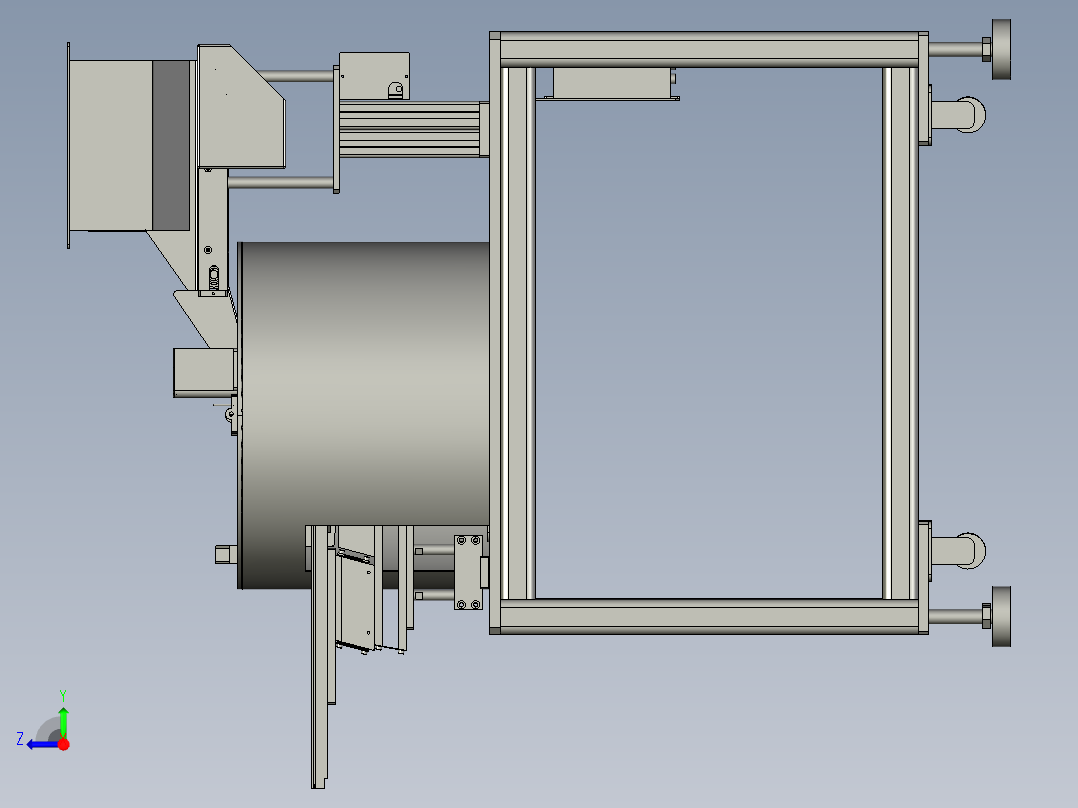Select the large cylindrical drum body

[x=364, y=415]
